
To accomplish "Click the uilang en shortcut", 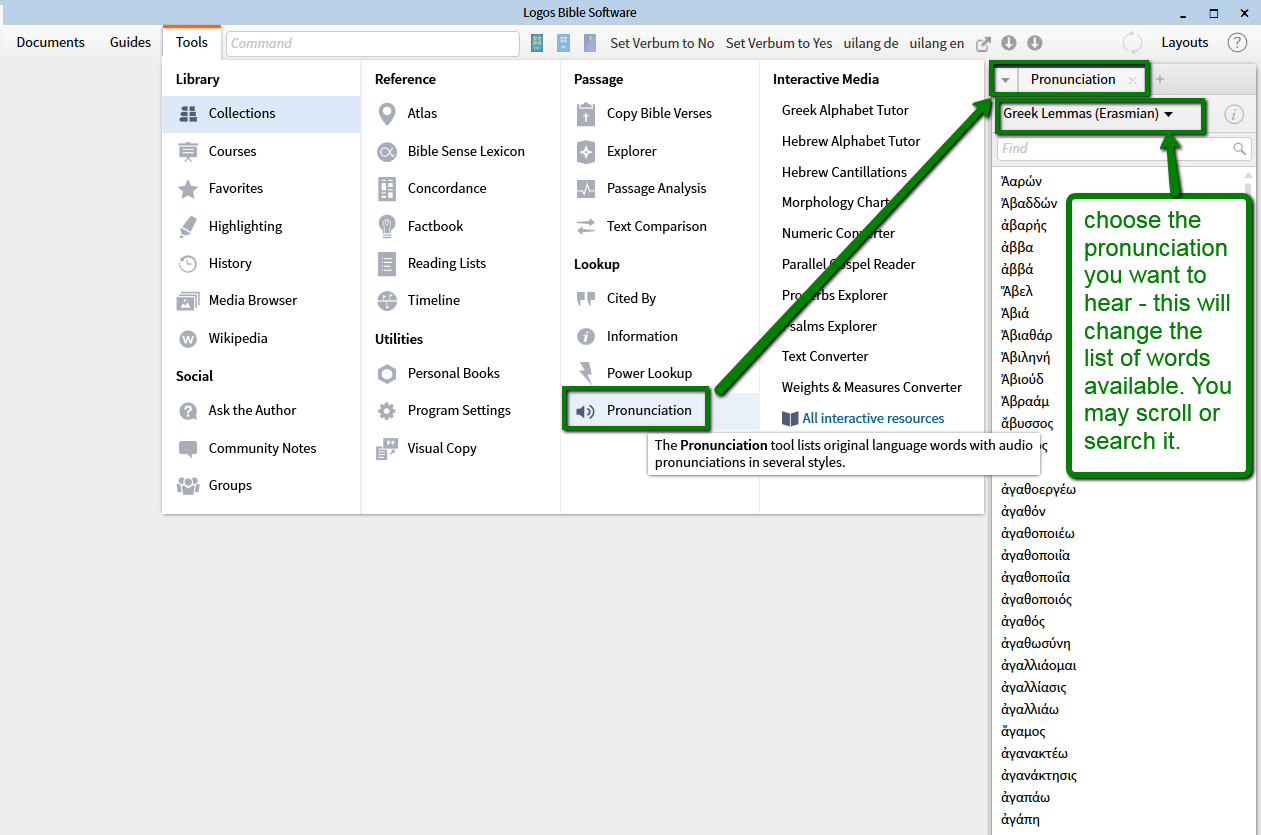I will pyautogui.click(x=937, y=43).
